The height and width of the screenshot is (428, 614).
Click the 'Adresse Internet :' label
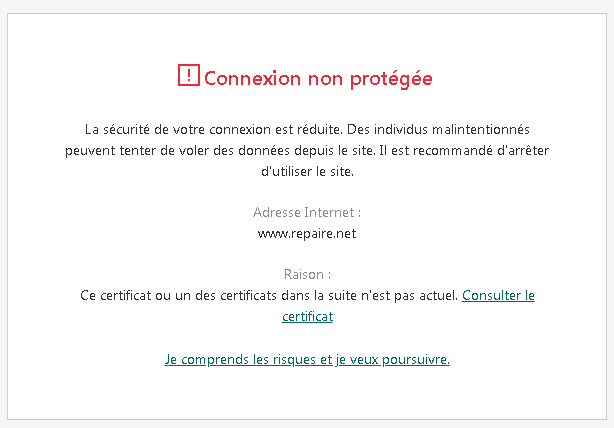[x=307, y=213]
